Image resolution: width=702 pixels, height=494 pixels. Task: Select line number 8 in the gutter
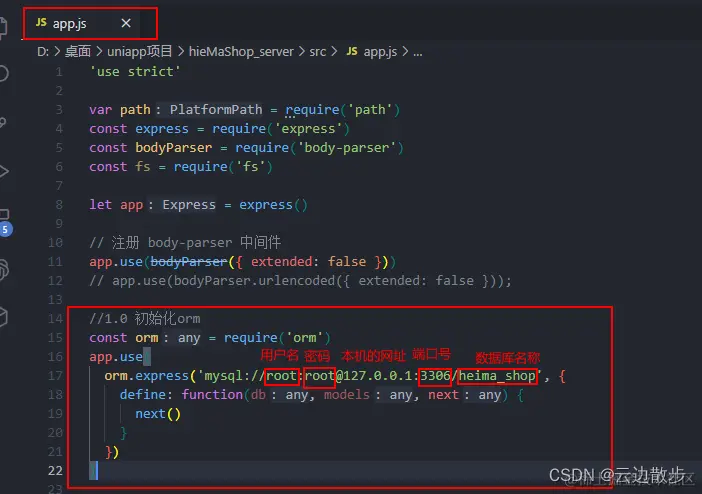click(x=59, y=205)
